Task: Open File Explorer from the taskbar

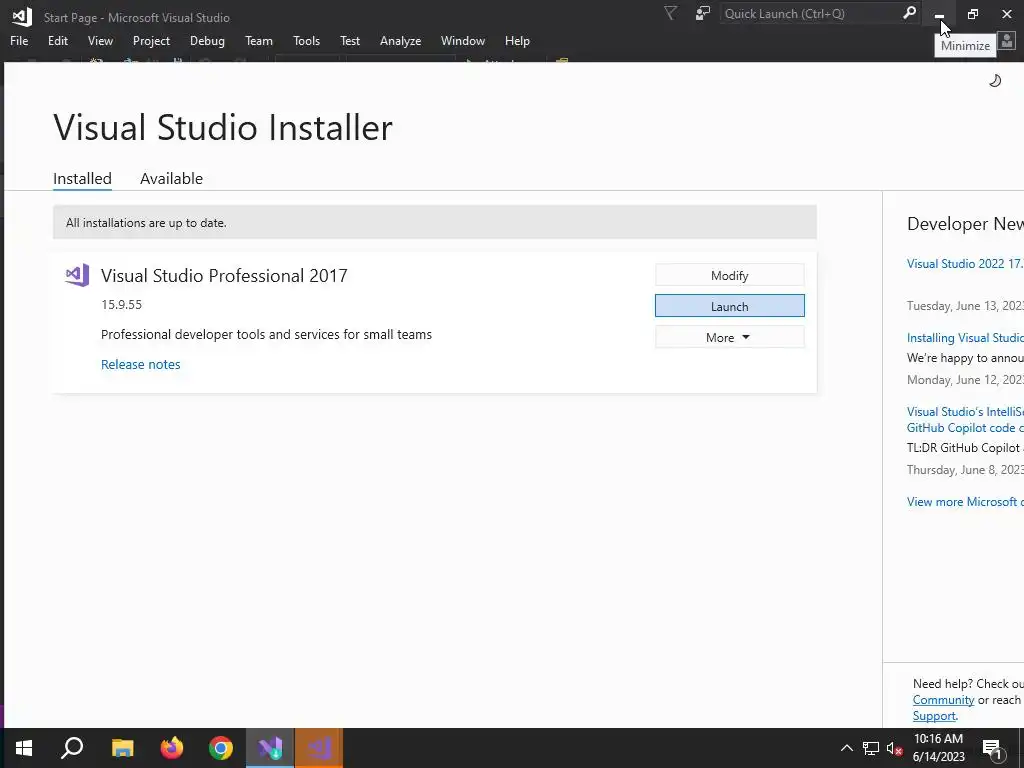Action: tap(122, 748)
